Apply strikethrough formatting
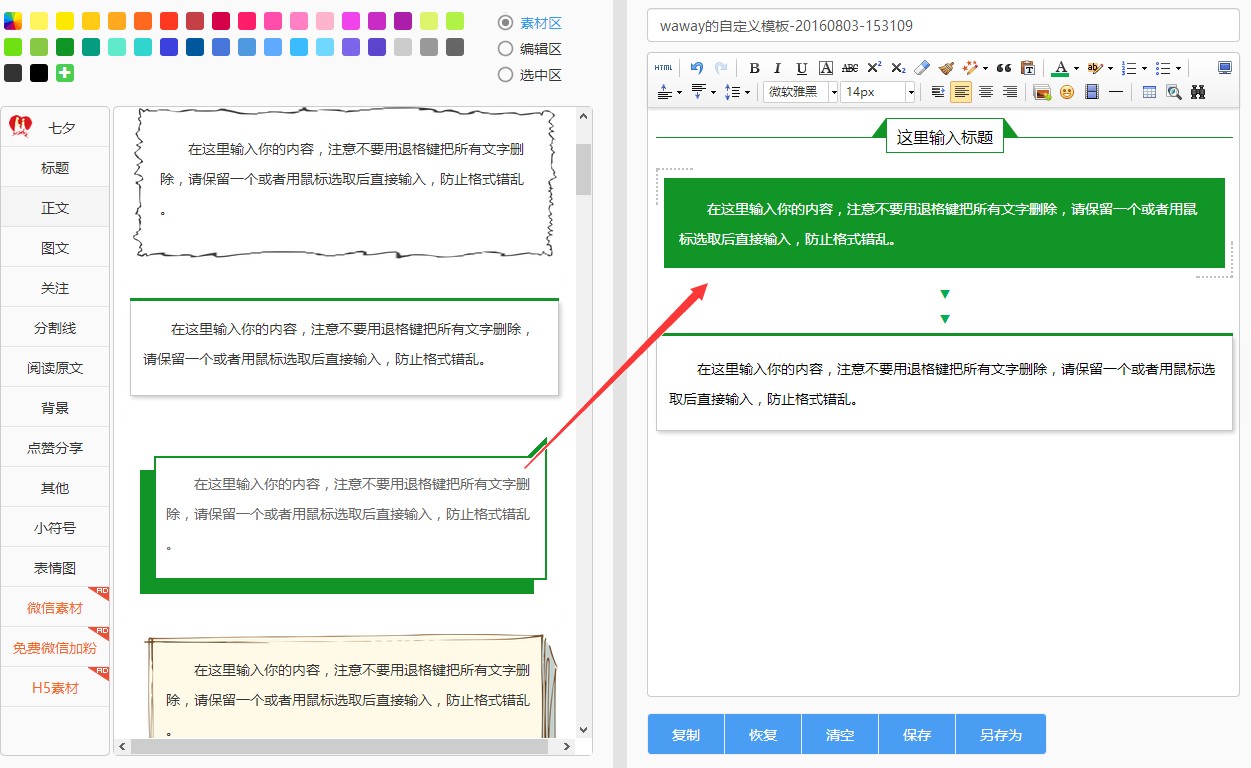This screenshot has width=1251, height=768. pos(850,68)
